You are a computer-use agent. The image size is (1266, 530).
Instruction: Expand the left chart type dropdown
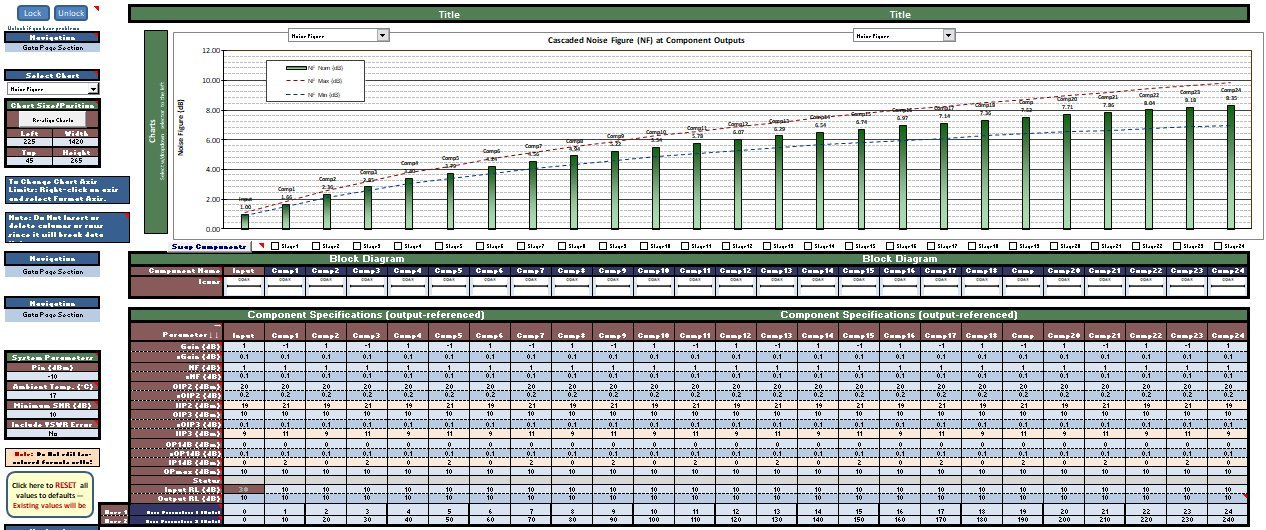click(x=383, y=35)
